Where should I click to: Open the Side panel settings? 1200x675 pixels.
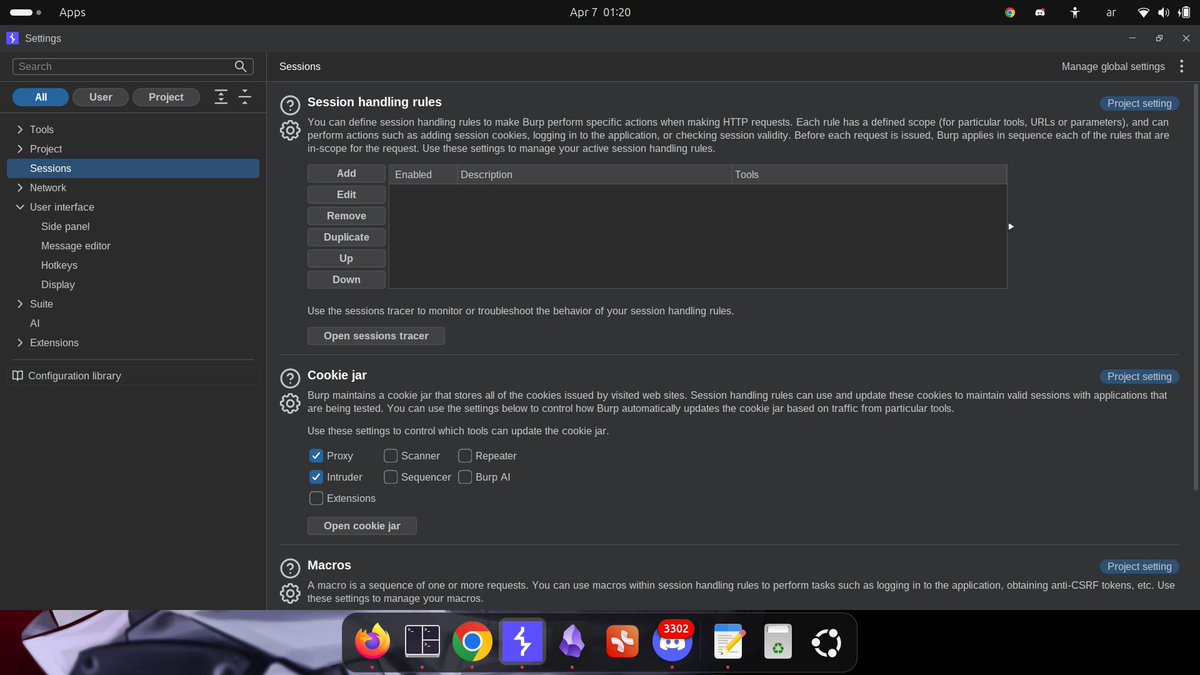pos(65,227)
